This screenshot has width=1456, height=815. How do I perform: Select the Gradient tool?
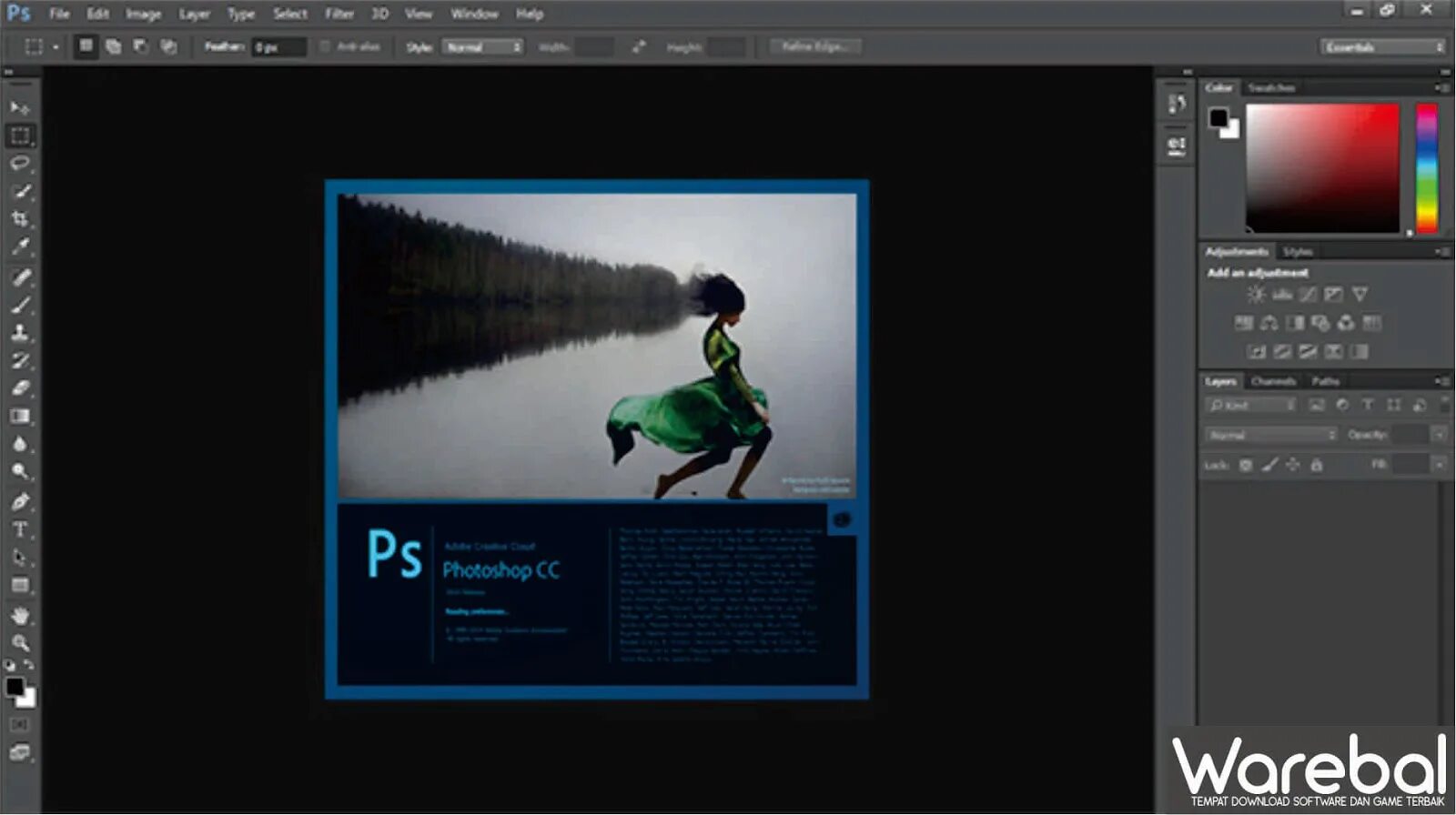(x=20, y=416)
